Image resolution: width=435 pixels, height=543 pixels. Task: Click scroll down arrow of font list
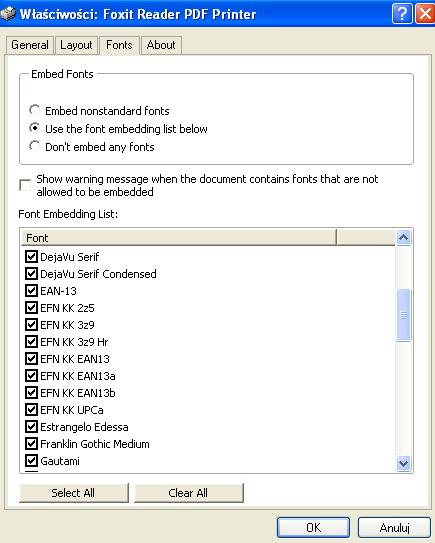403,463
